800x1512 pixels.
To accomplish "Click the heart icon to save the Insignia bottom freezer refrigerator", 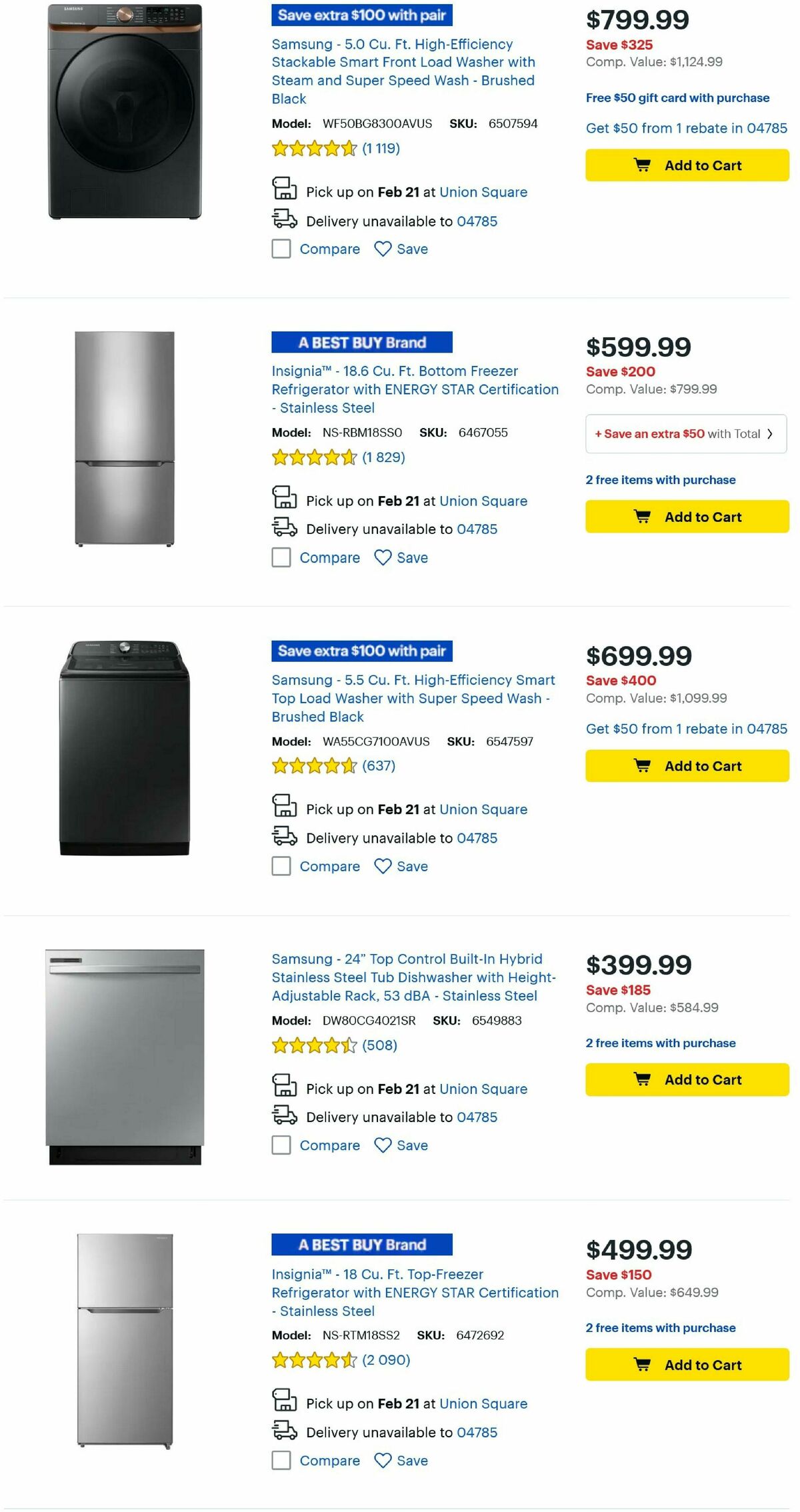I will (383, 557).
